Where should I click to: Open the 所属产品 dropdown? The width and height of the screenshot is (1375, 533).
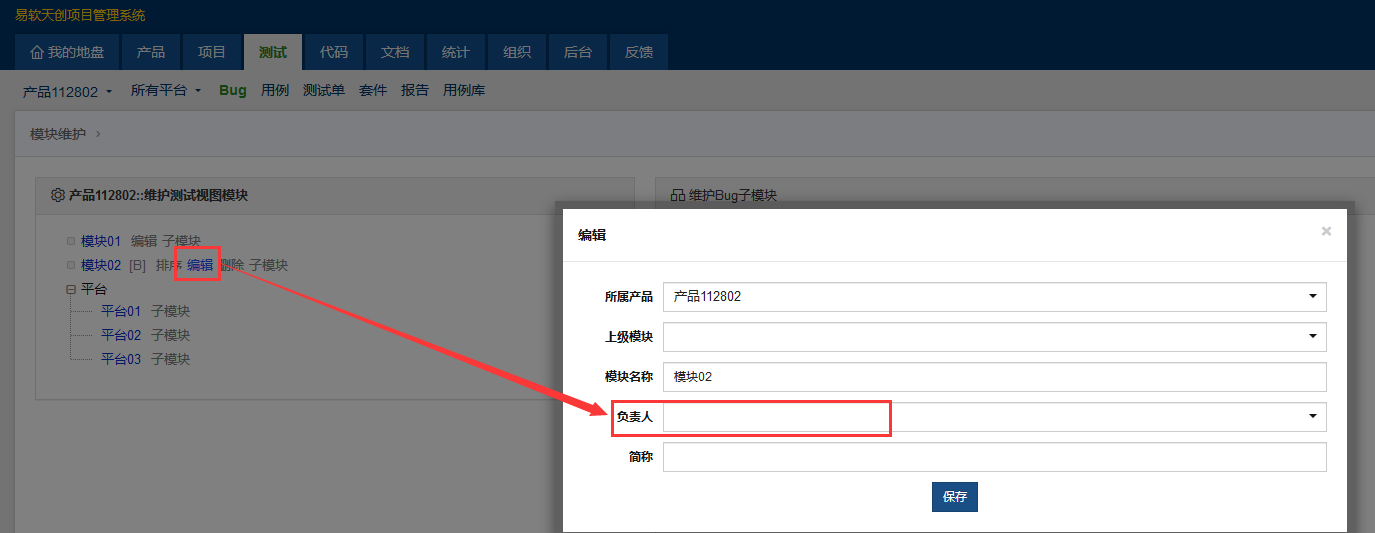pyautogui.click(x=994, y=297)
